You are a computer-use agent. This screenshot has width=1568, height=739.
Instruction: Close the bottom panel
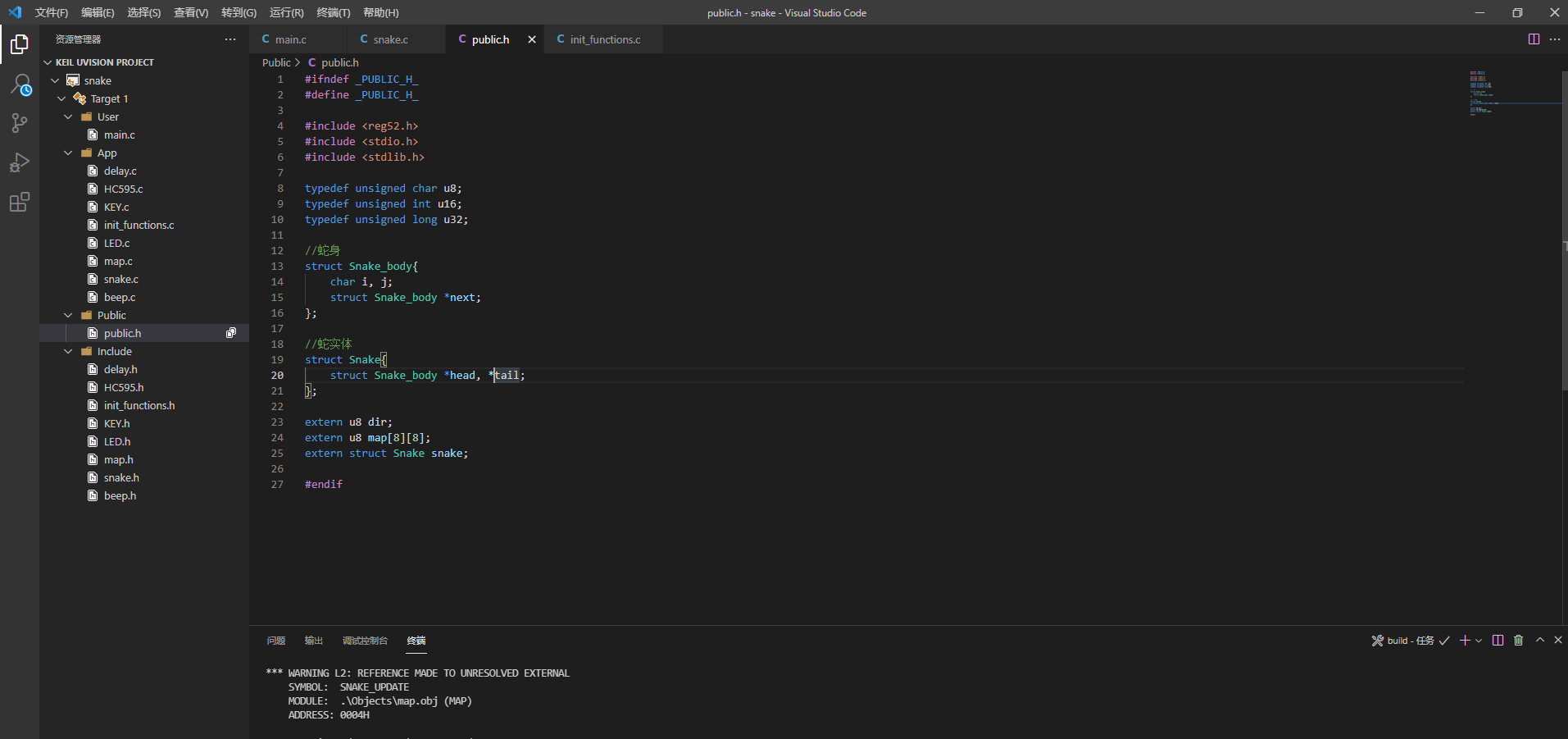[1558, 640]
